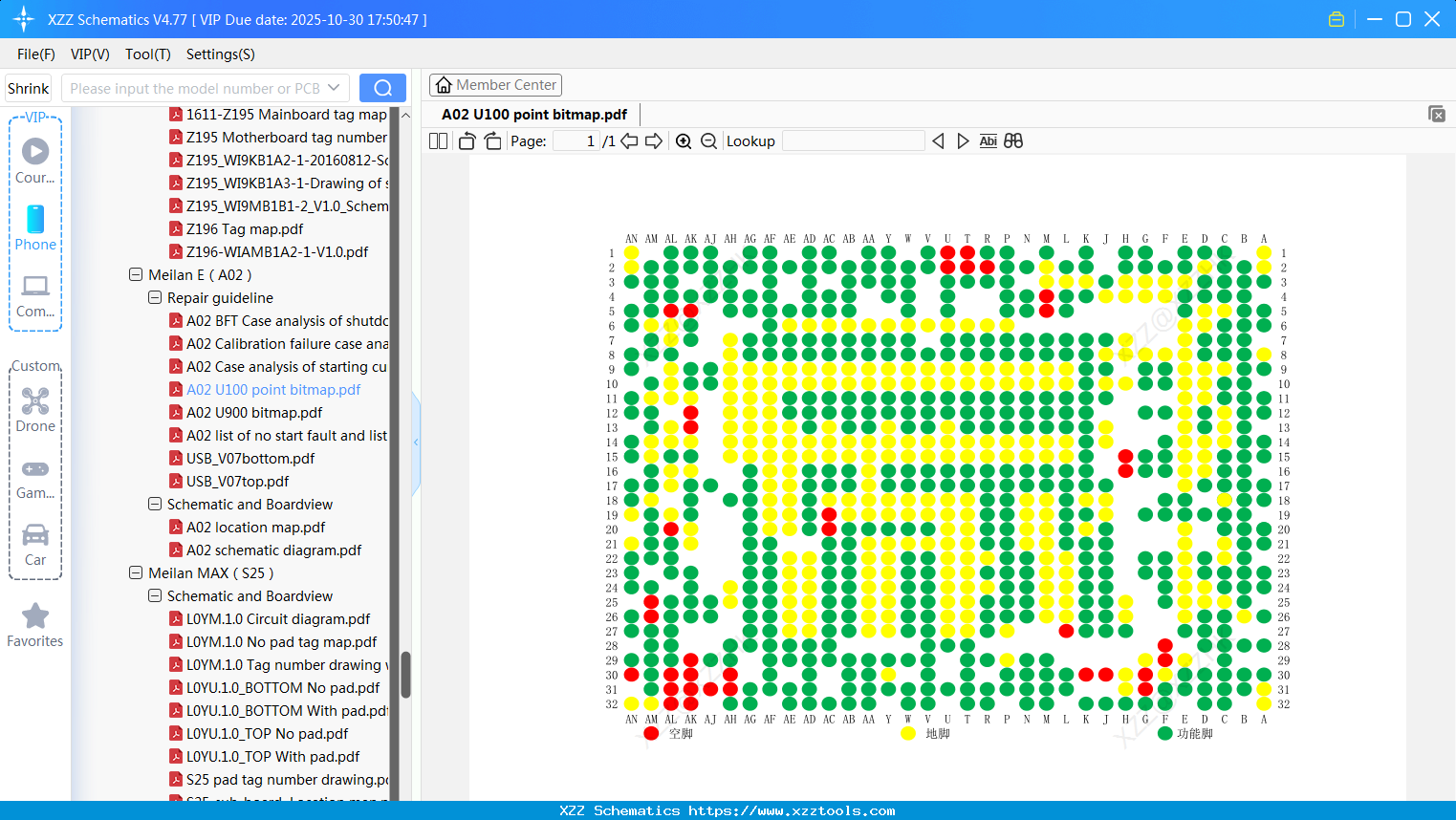
Task: Rotate the PDF page counterclockwise
Action: (467, 141)
